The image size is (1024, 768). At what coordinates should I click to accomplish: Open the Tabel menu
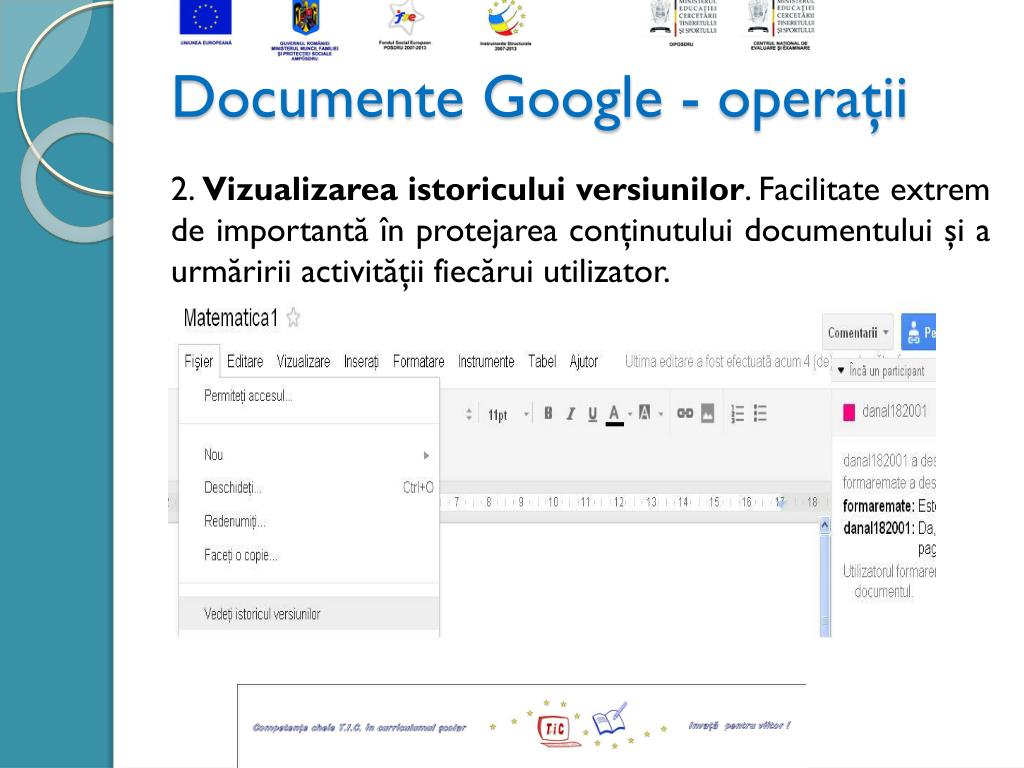[542, 361]
